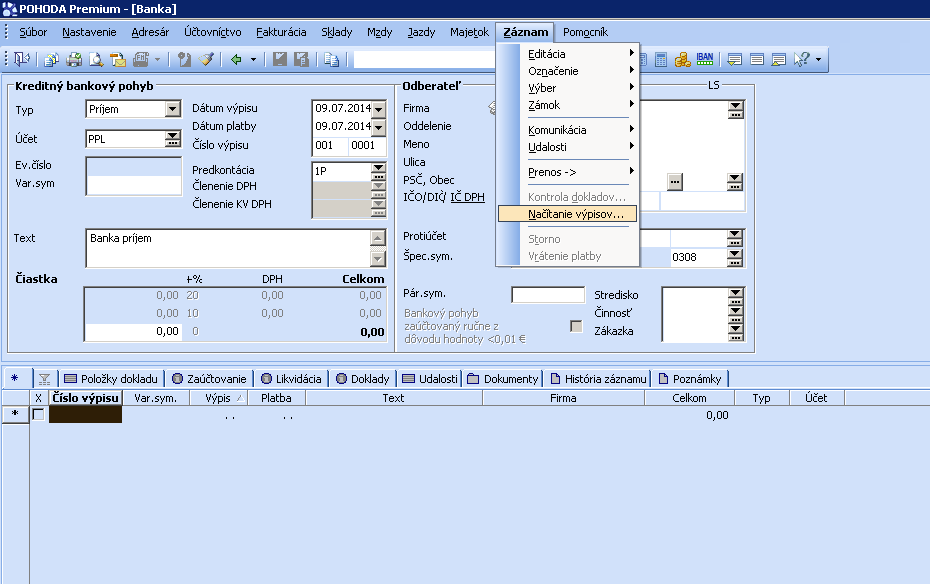Click the duplicate pages toolbar icon
The height and width of the screenshot is (584, 930).
click(331, 59)
